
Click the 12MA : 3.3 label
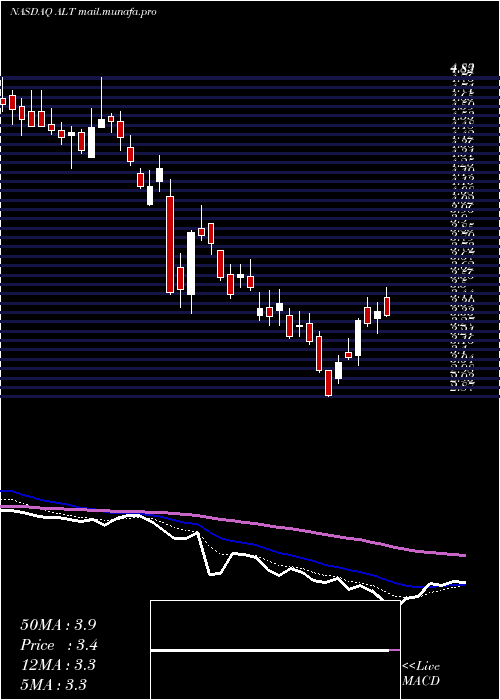(58, 665)
